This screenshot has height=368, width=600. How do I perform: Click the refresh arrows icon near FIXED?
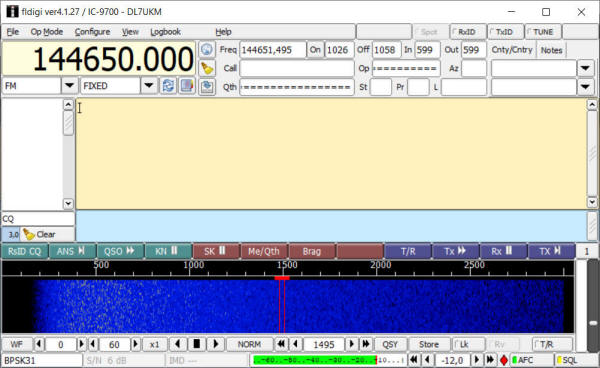(x=168, y=86)
